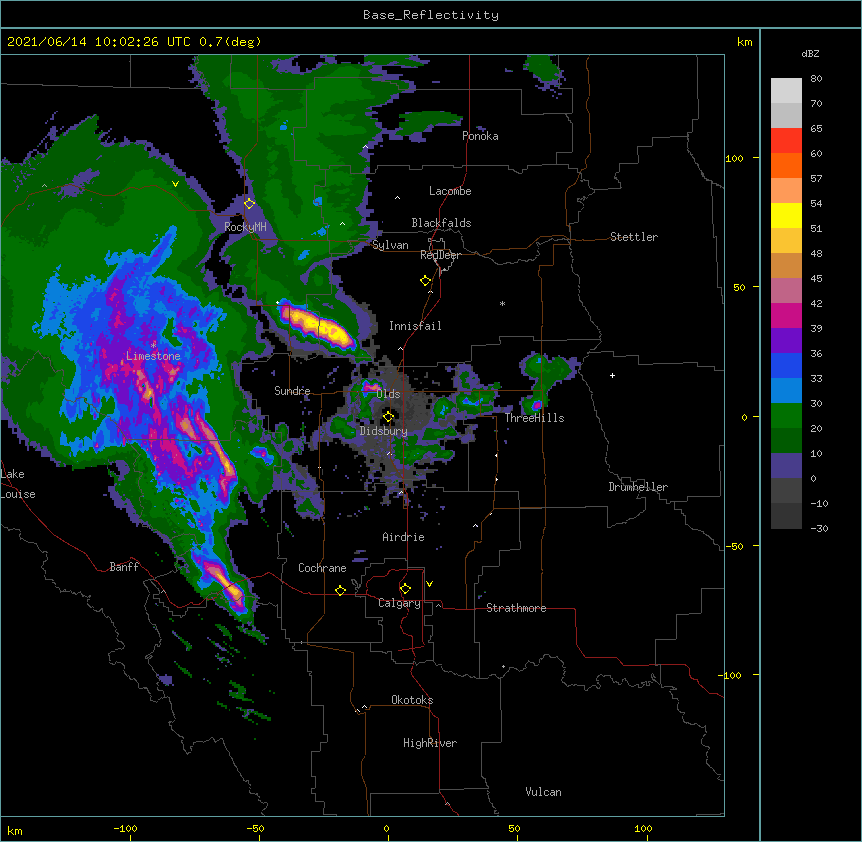Select the slate purple 10 dBZ legend band
862x842 pixels.
786,466
